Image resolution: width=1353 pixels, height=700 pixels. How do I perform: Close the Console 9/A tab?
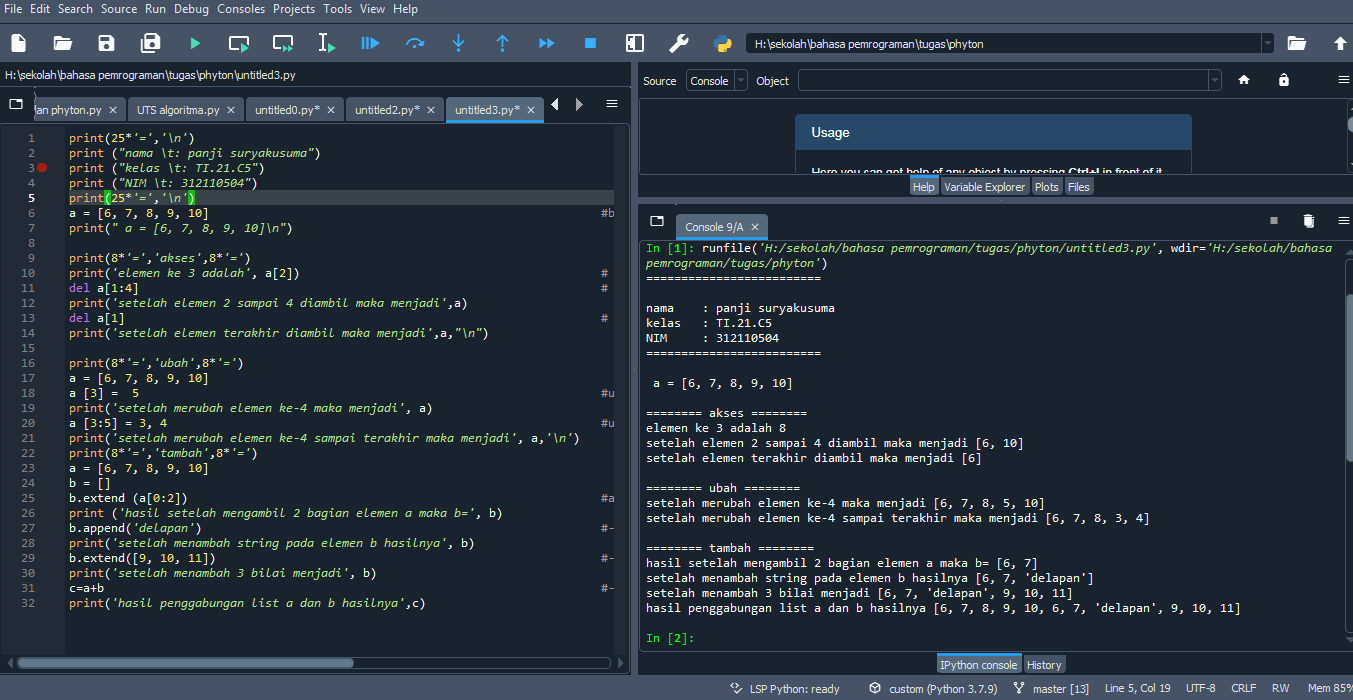756,227
